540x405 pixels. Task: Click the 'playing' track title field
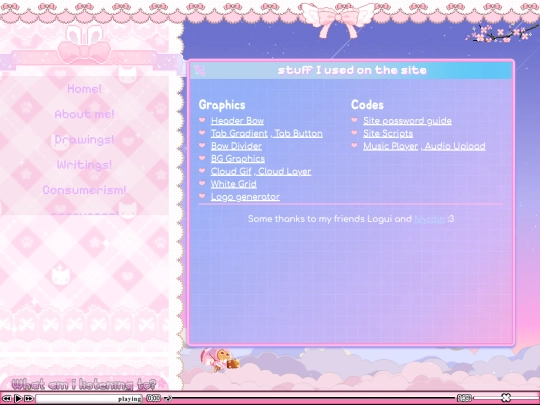pyautogui.click(x=90, y=399)
